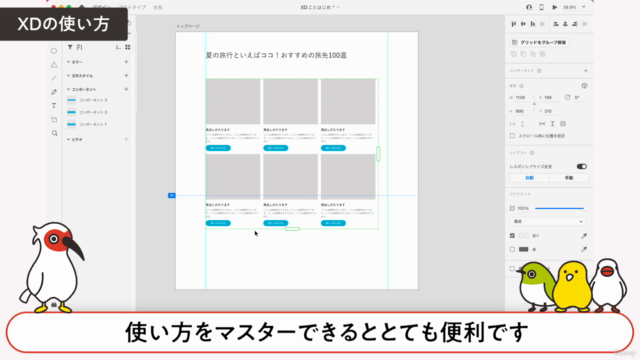Pick fill color with eyedropper in 塗り row
The image size is (640, 360).
pyautogui.click(x=584, y=236)
